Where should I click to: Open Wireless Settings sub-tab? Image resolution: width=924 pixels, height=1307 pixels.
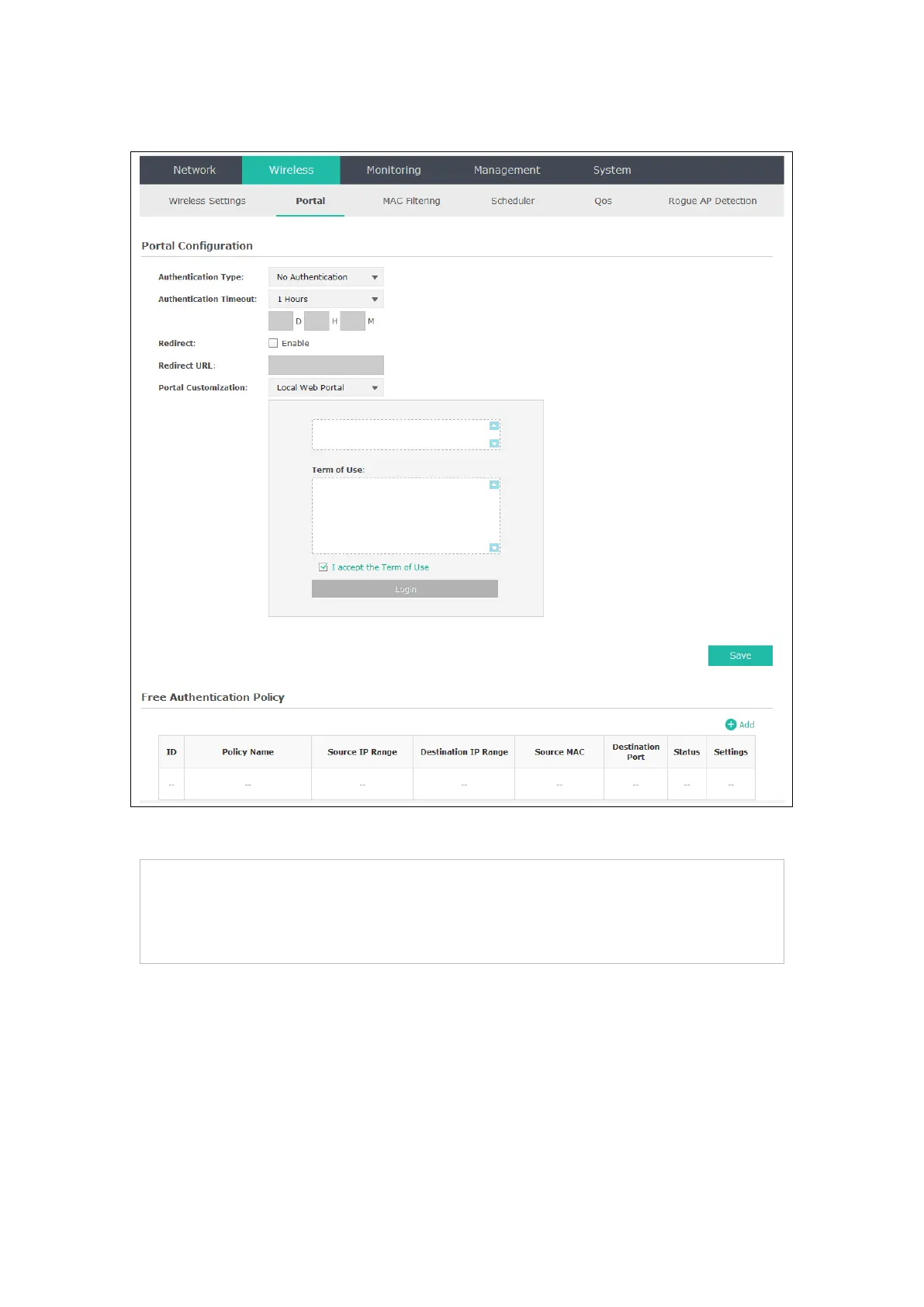(207, 201)
